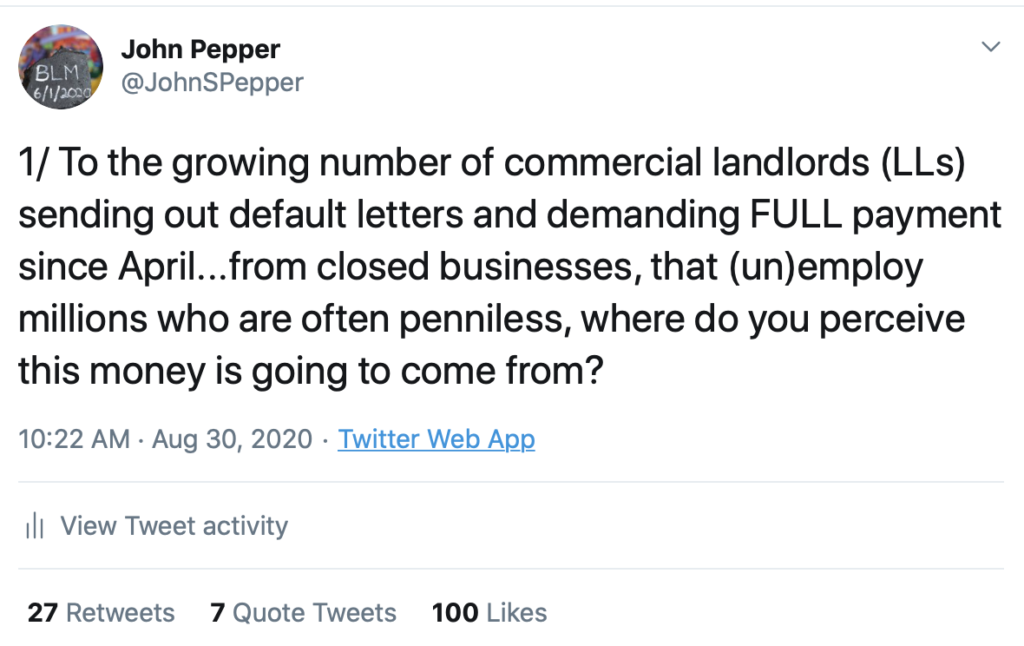Click the Twitter Web App source link
This screenshot has width=1024, height=646.
(436, 439)
